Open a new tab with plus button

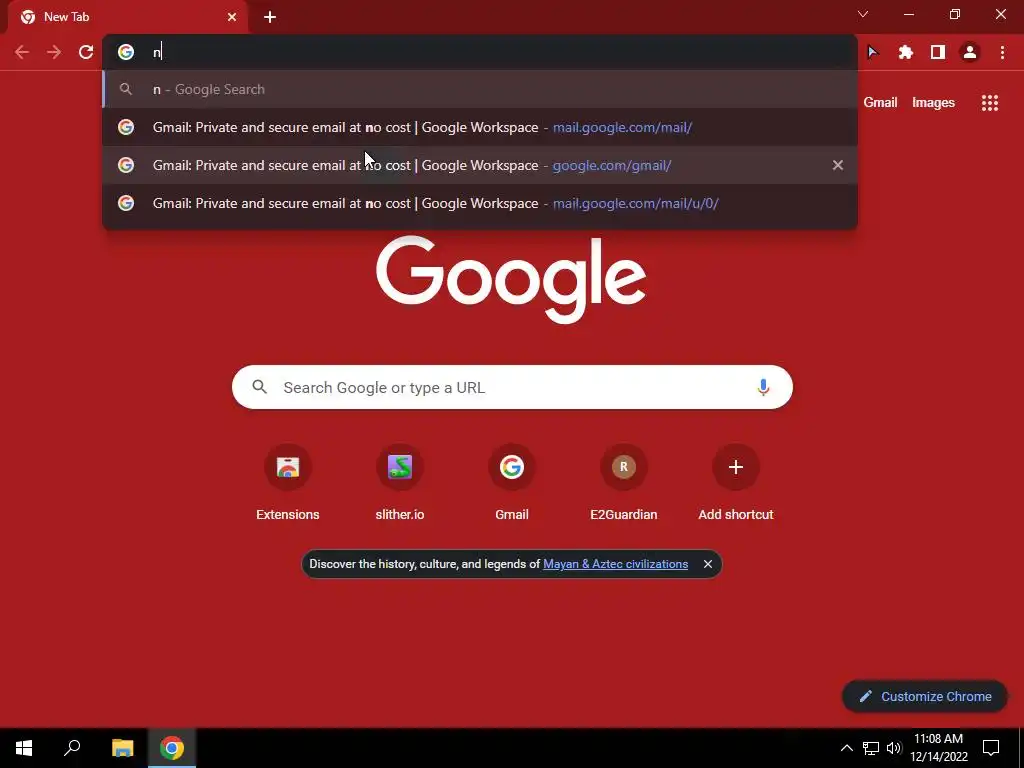coord(270,17)
